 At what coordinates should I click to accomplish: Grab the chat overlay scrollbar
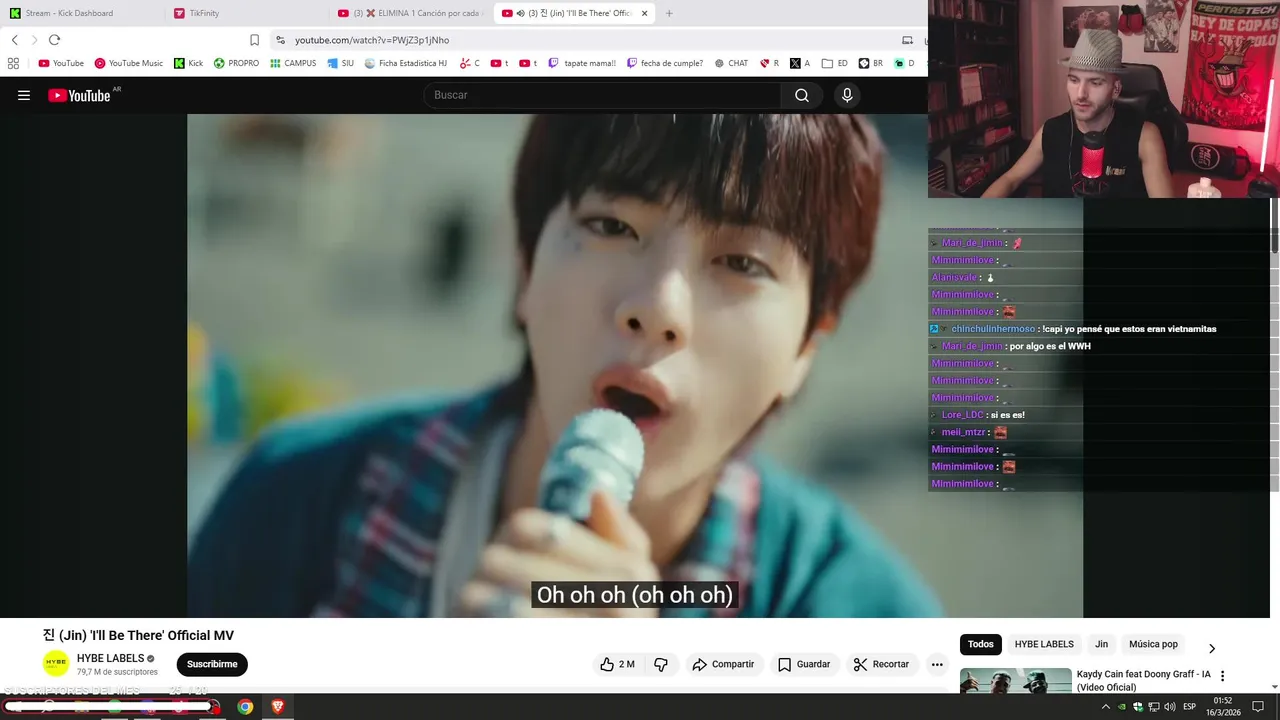point(1275,225)
